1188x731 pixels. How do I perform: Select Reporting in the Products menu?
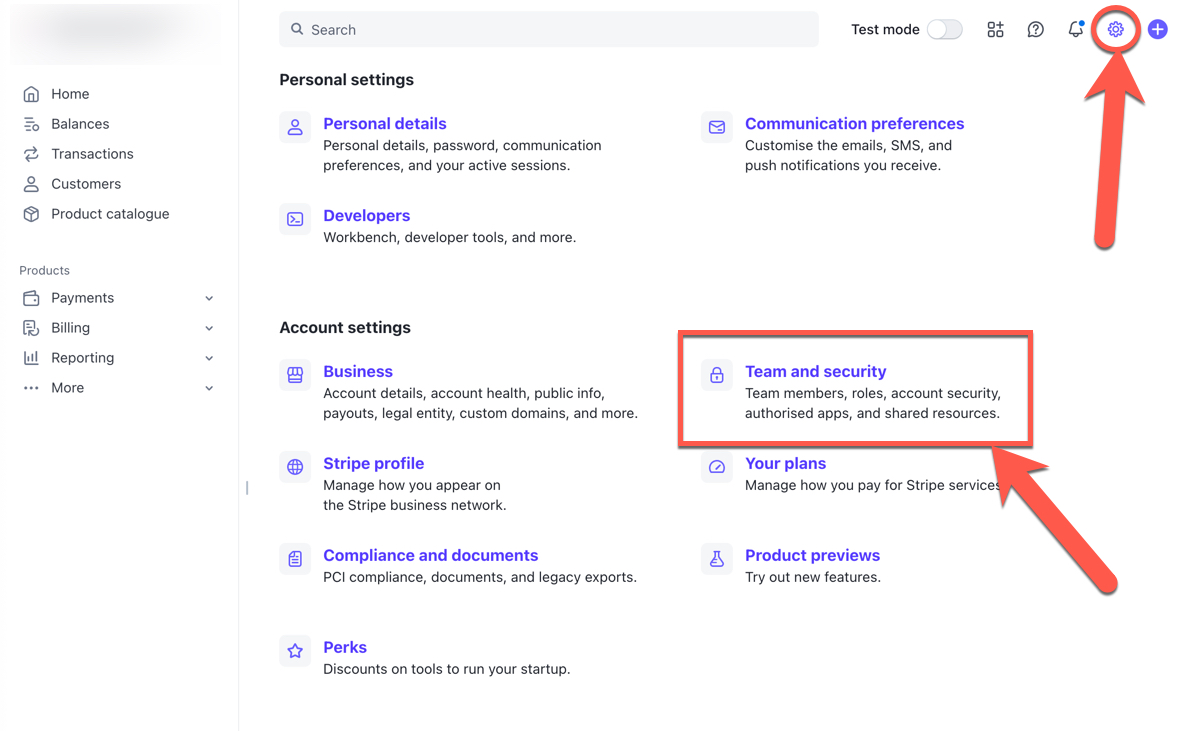pyautogui.click(x=83, y=358)
